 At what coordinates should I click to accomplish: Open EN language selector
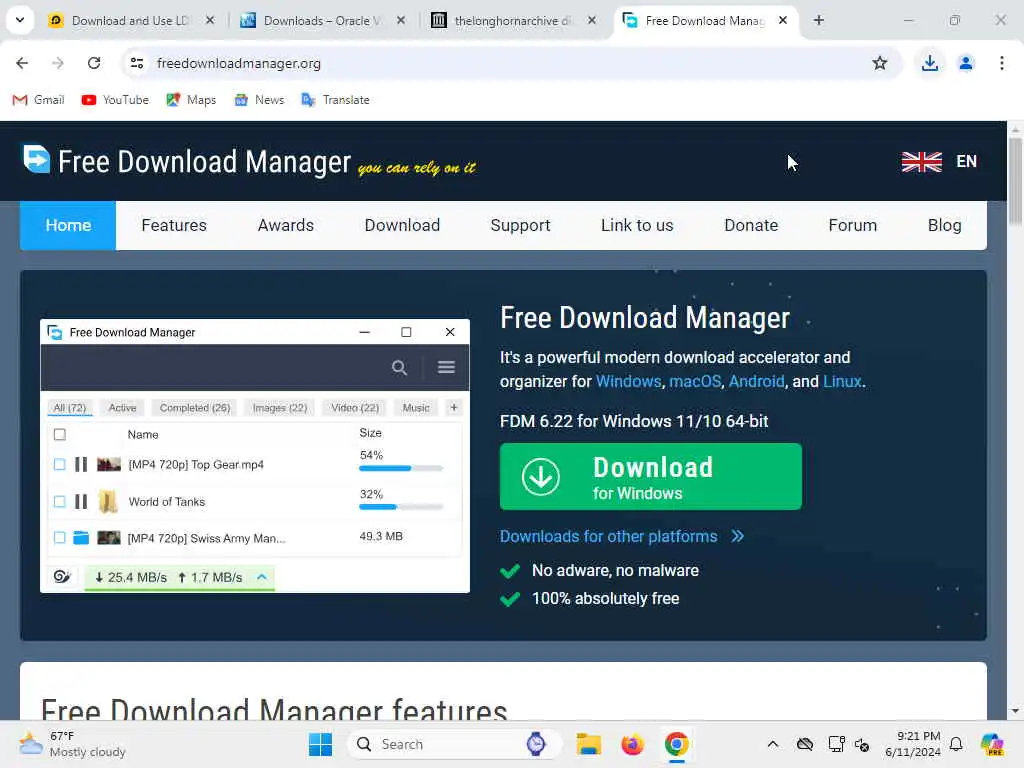pyautogui.click(x=967, y=161)
